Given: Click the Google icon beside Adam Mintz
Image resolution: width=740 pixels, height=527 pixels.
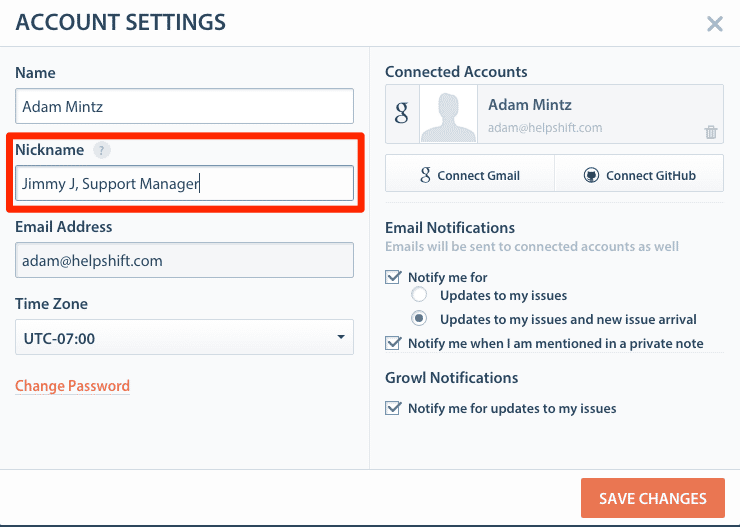Looking at the screenshot, I should (402, 113).
